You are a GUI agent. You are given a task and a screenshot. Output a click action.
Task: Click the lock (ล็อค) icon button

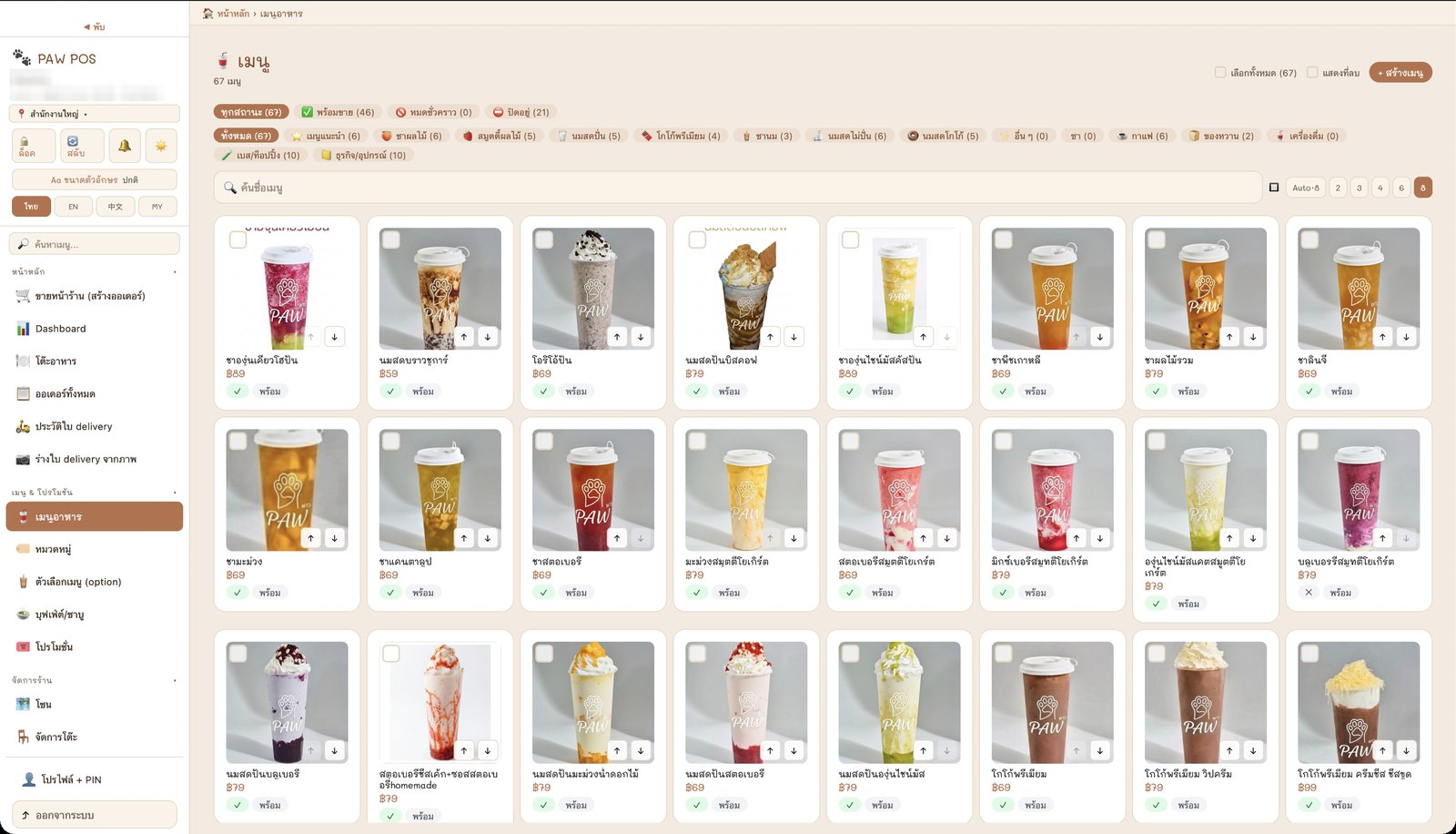click(34, 146)
